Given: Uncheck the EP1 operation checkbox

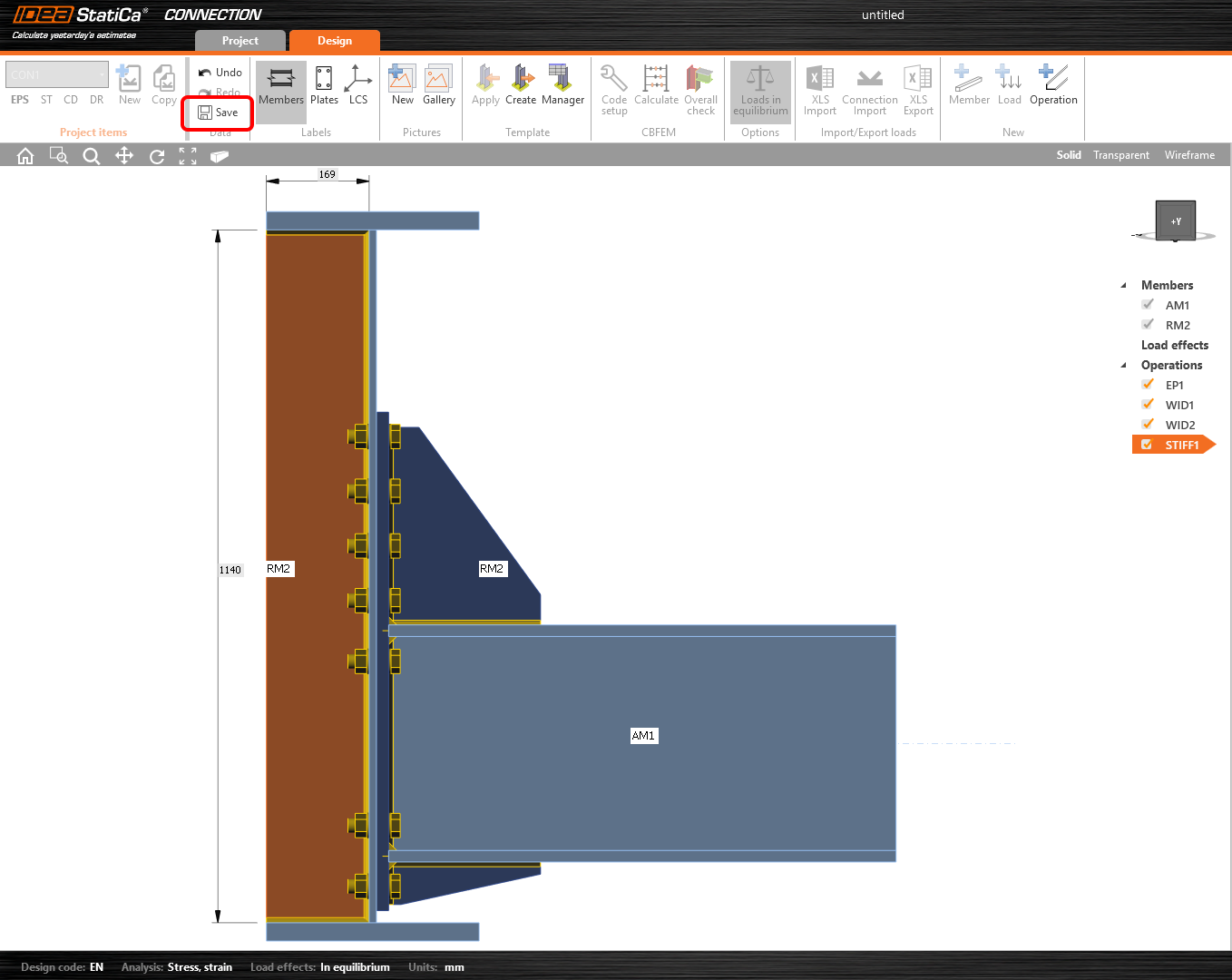Looking at the screenshot, I should pyautogui.click(x=1149, y=385).
